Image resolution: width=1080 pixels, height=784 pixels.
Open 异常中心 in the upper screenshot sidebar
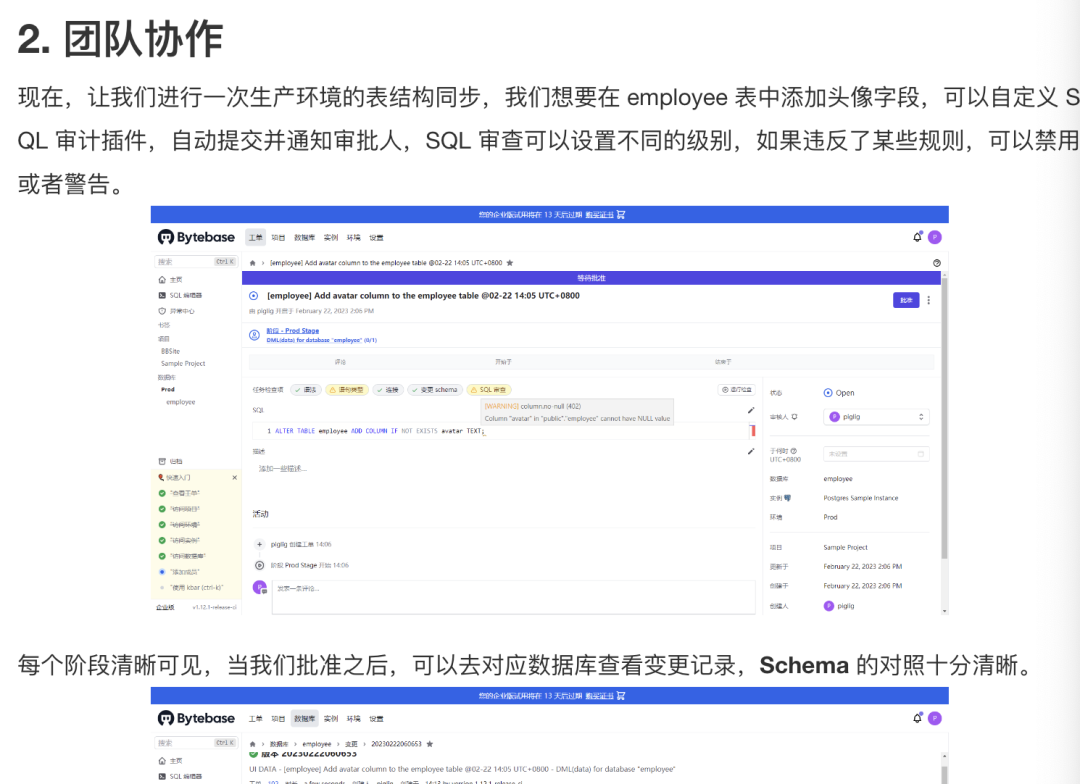click(176, 311)
